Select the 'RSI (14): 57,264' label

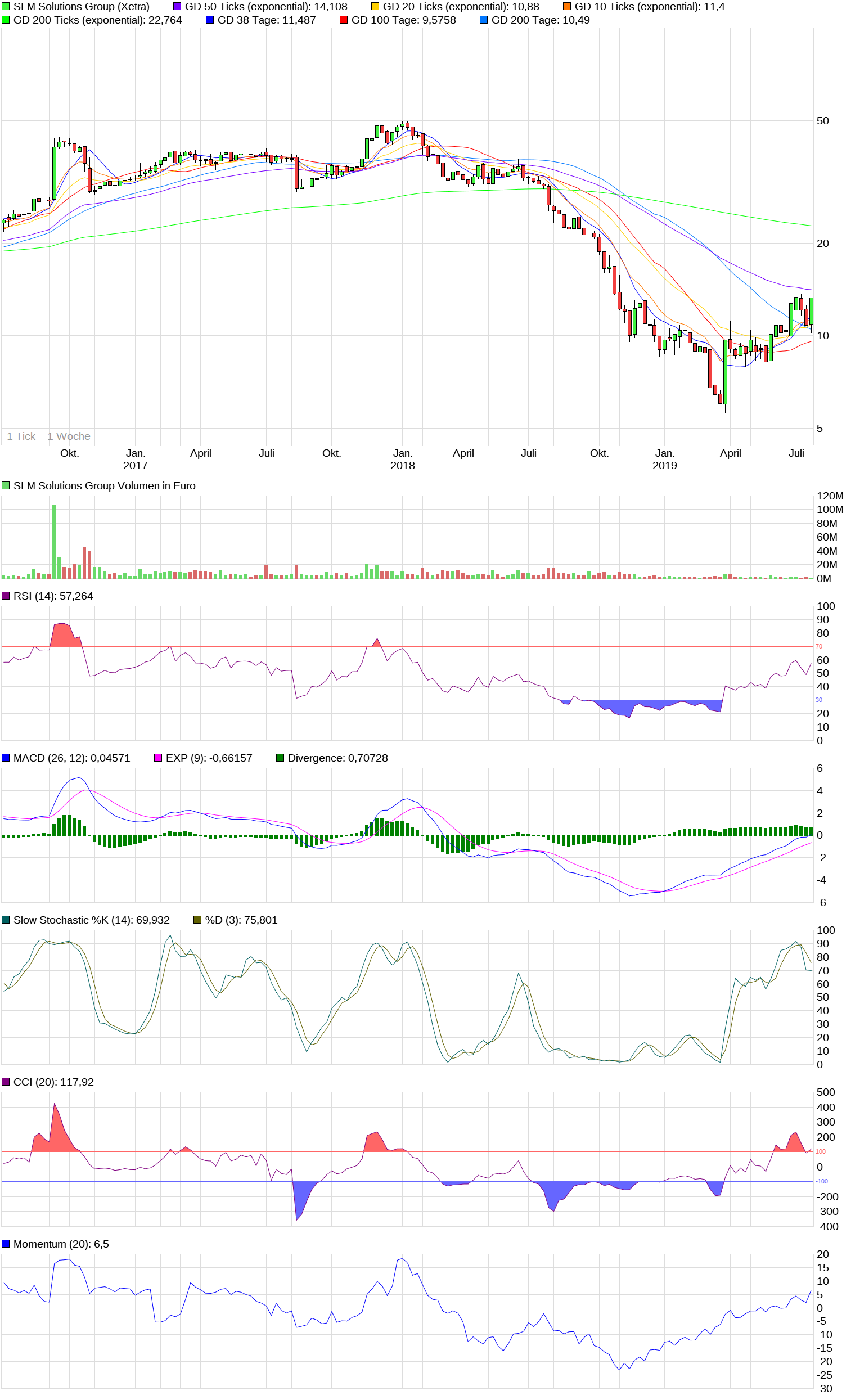click(x=53, y=596)
